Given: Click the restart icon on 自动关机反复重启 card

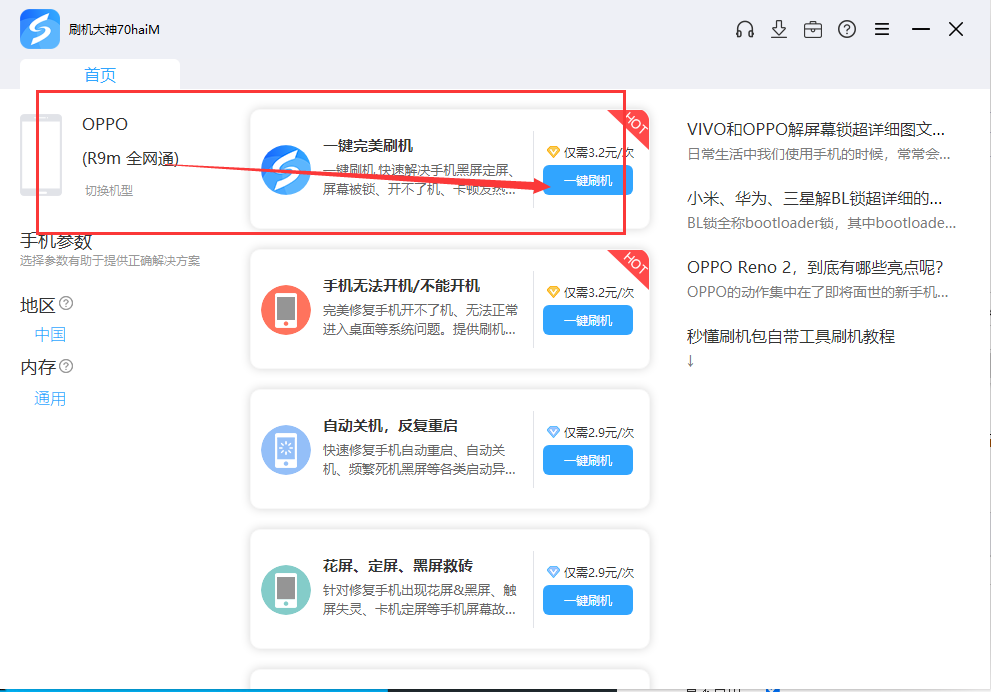Looking at the screenshot, I should coord(287,450).
